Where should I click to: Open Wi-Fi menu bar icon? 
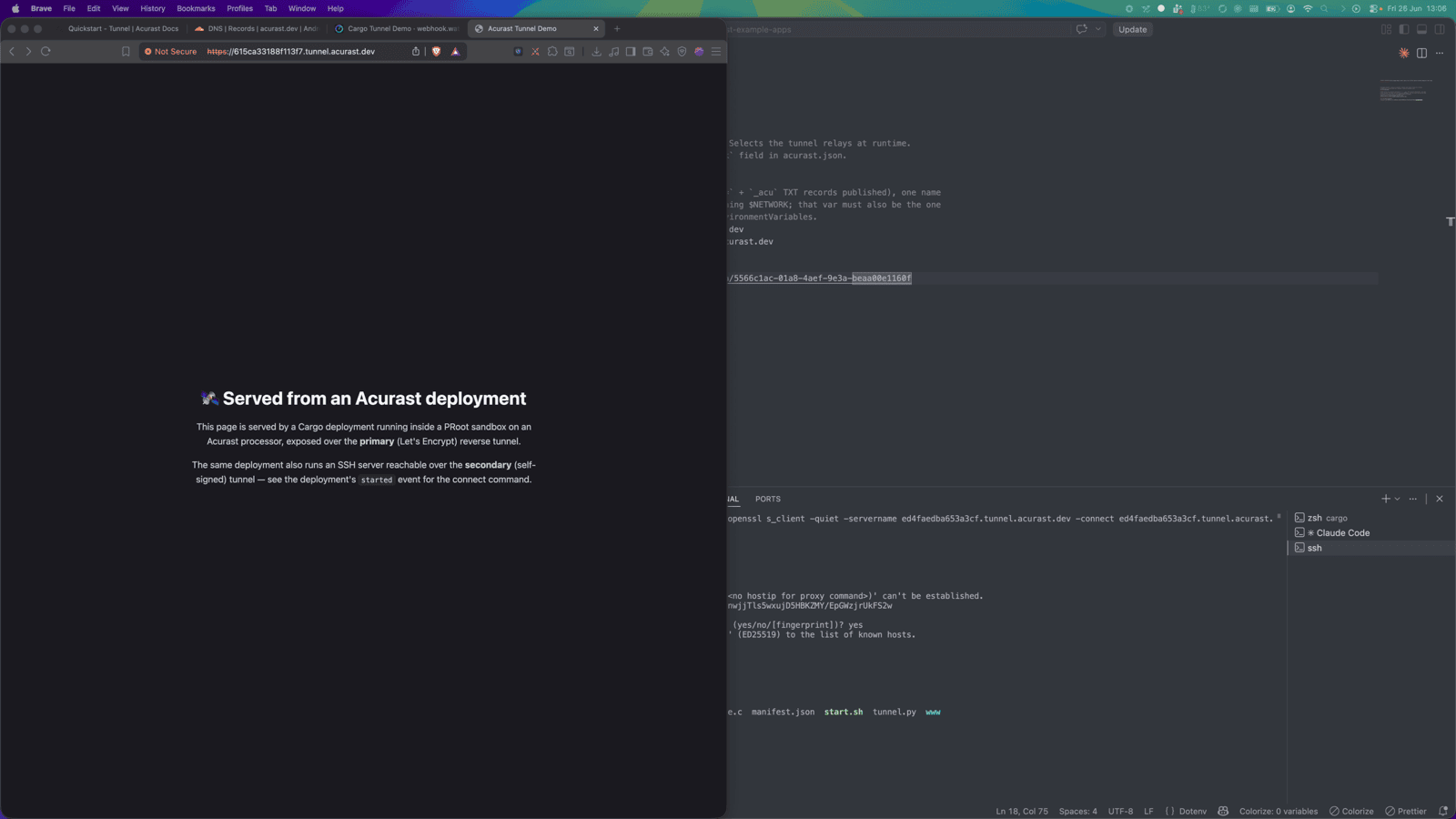click(1308, 8)
